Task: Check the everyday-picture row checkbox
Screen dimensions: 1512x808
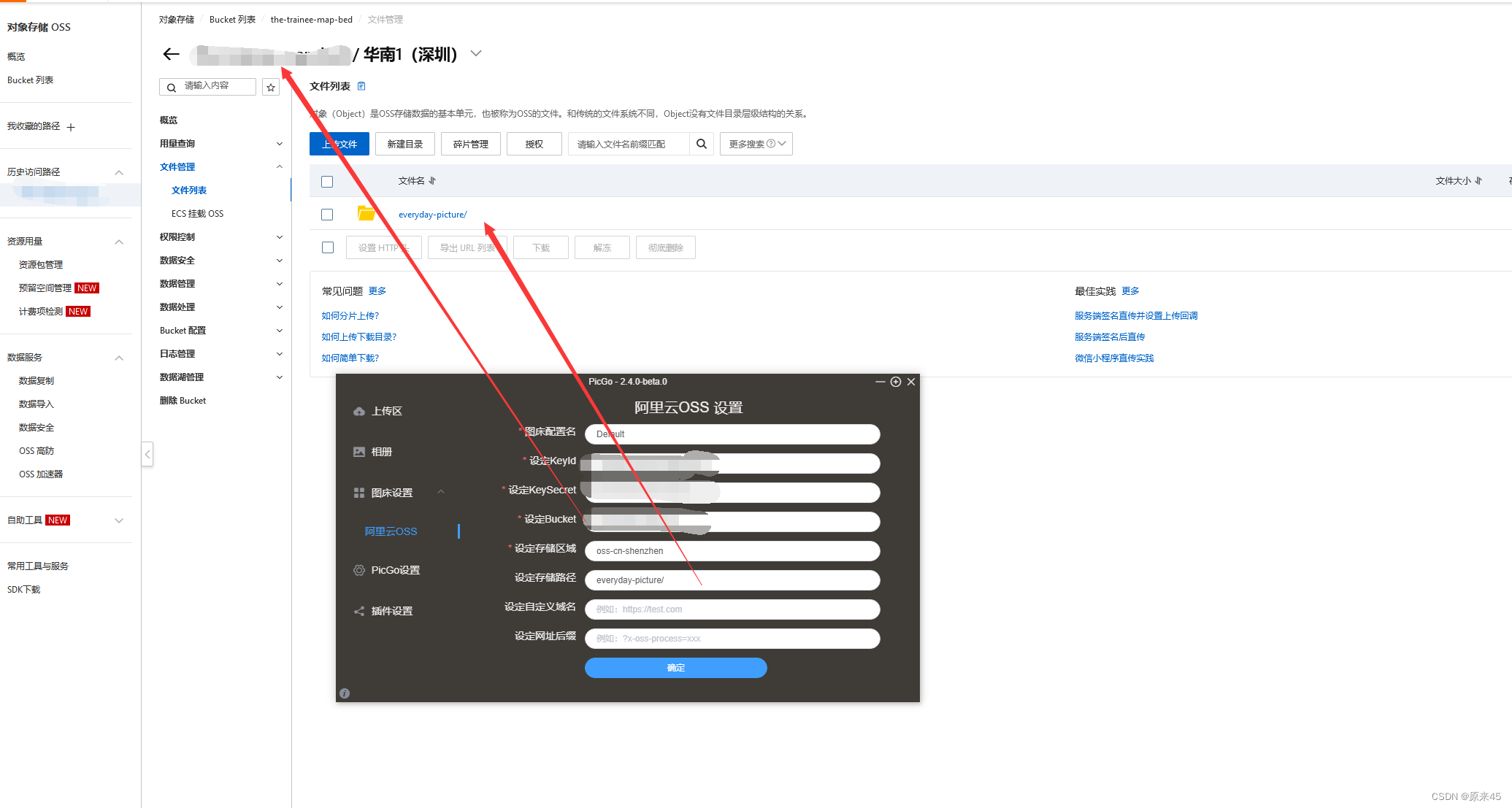Action: coord(327,215)
